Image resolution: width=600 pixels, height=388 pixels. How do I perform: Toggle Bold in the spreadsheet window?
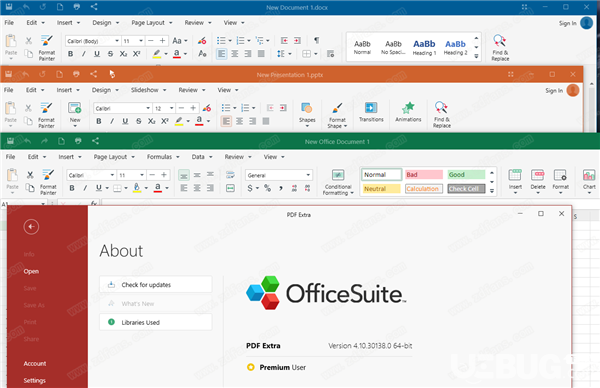72,188
